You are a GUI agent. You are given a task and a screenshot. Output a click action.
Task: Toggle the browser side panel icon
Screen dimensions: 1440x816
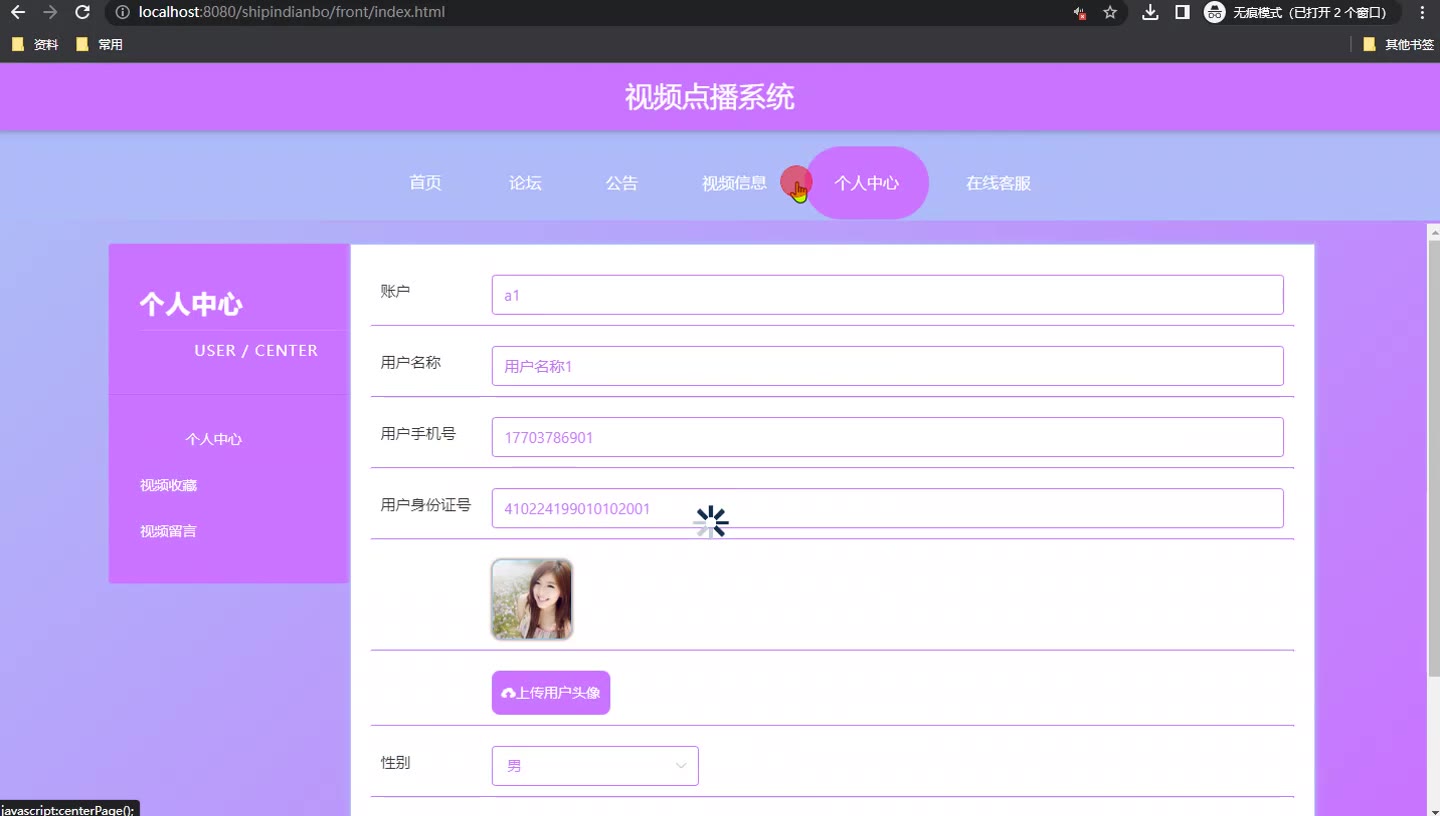[x=1182, y=13]
